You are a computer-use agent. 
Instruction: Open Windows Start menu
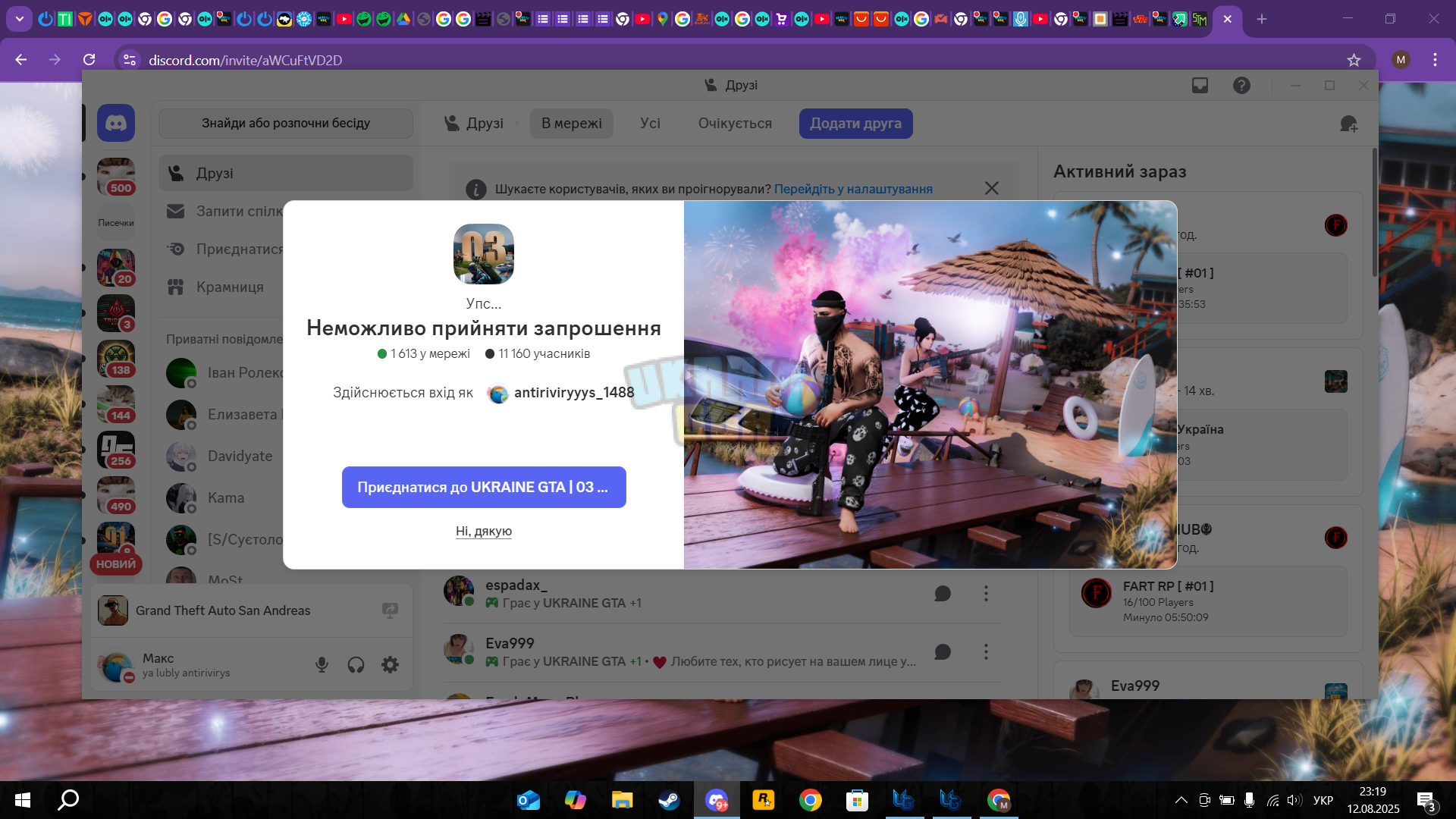click(x=23, y=800)
